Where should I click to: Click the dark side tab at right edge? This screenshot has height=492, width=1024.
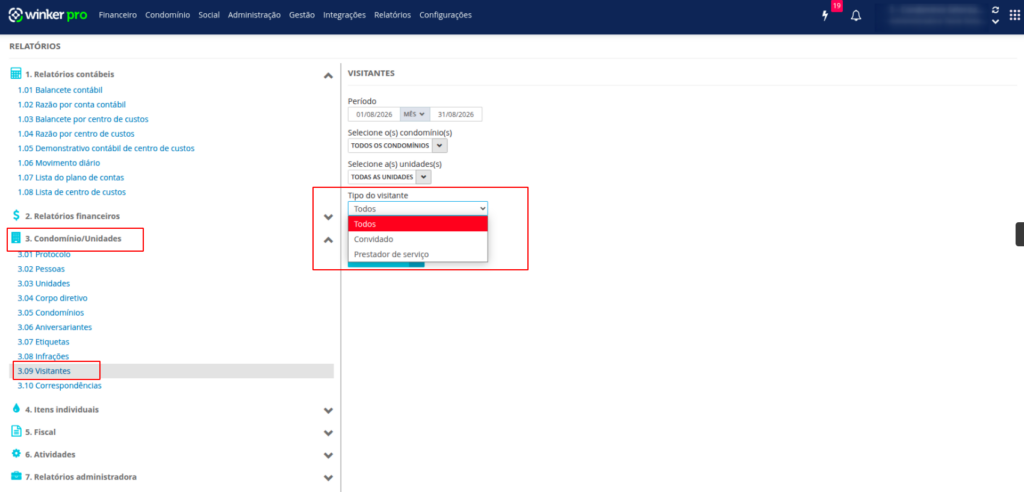click(1019, 234)
